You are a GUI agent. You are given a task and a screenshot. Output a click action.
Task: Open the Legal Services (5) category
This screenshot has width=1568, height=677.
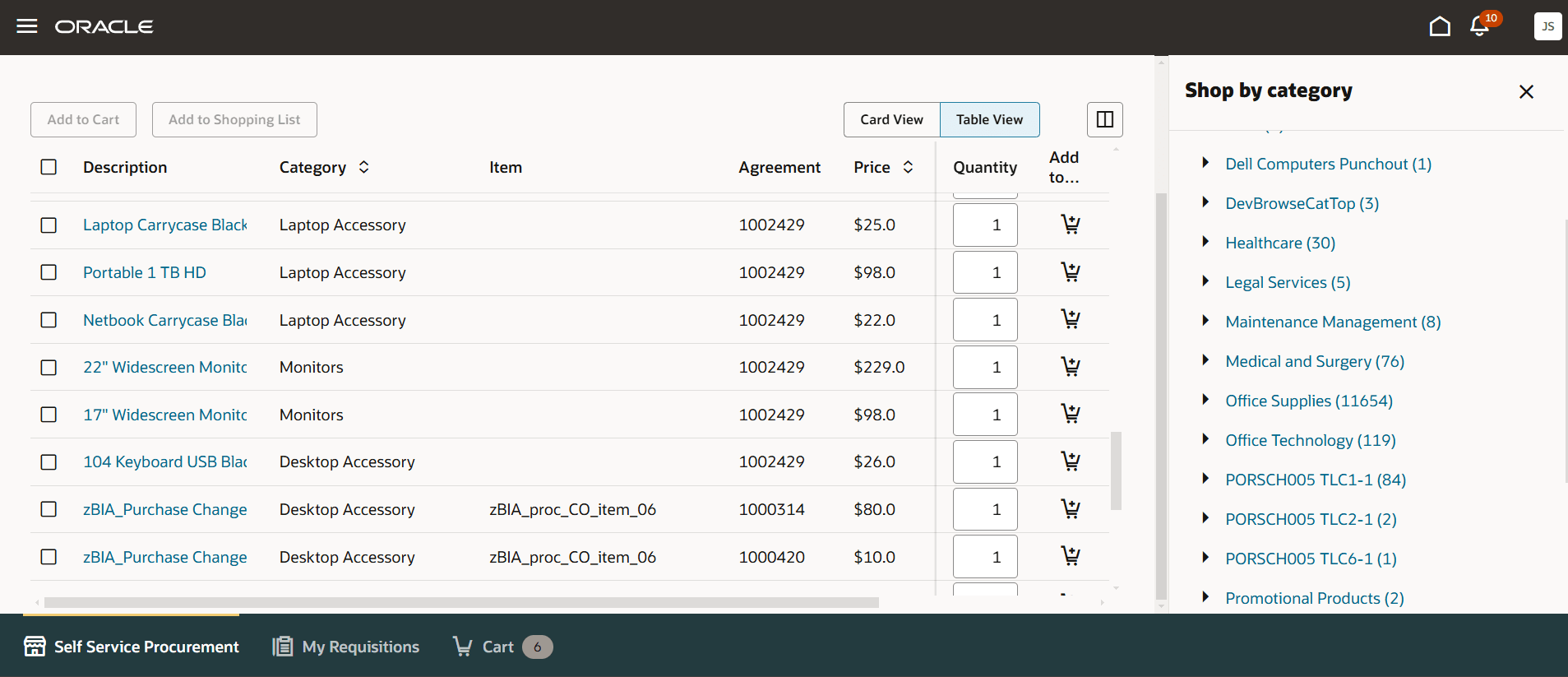click(1288, 282)
